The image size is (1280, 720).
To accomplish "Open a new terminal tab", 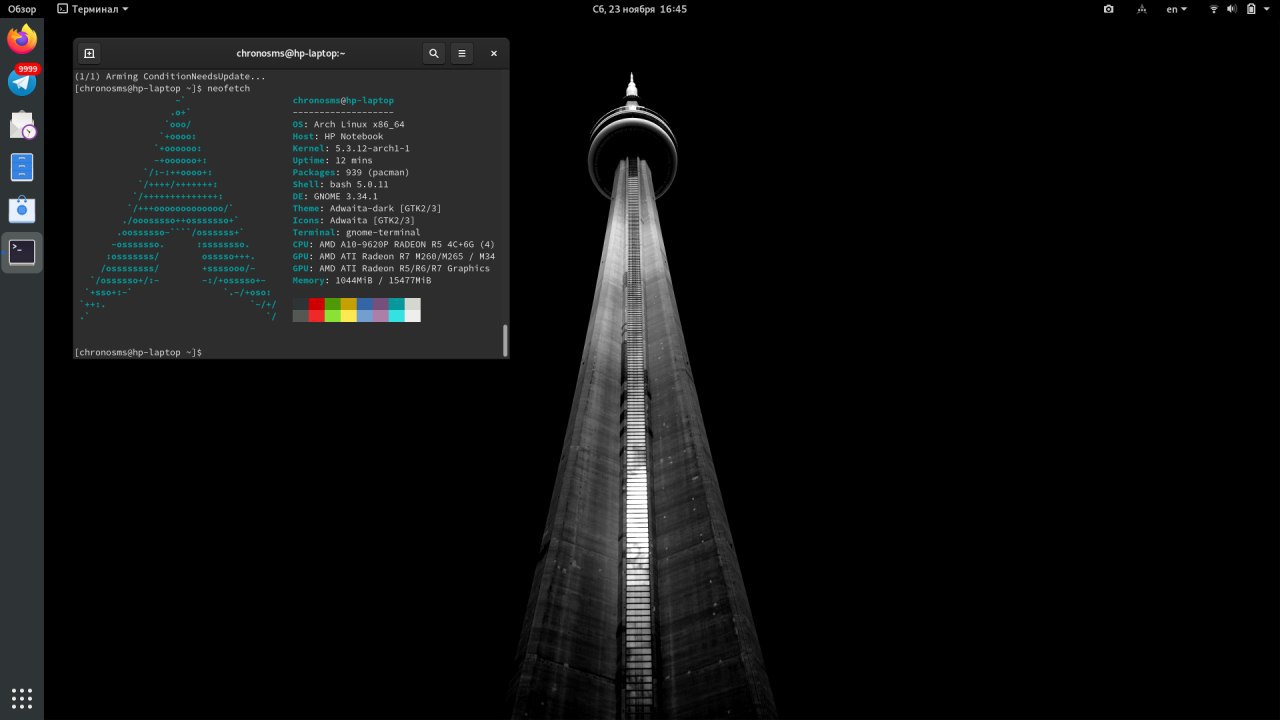I will point(89,53).
